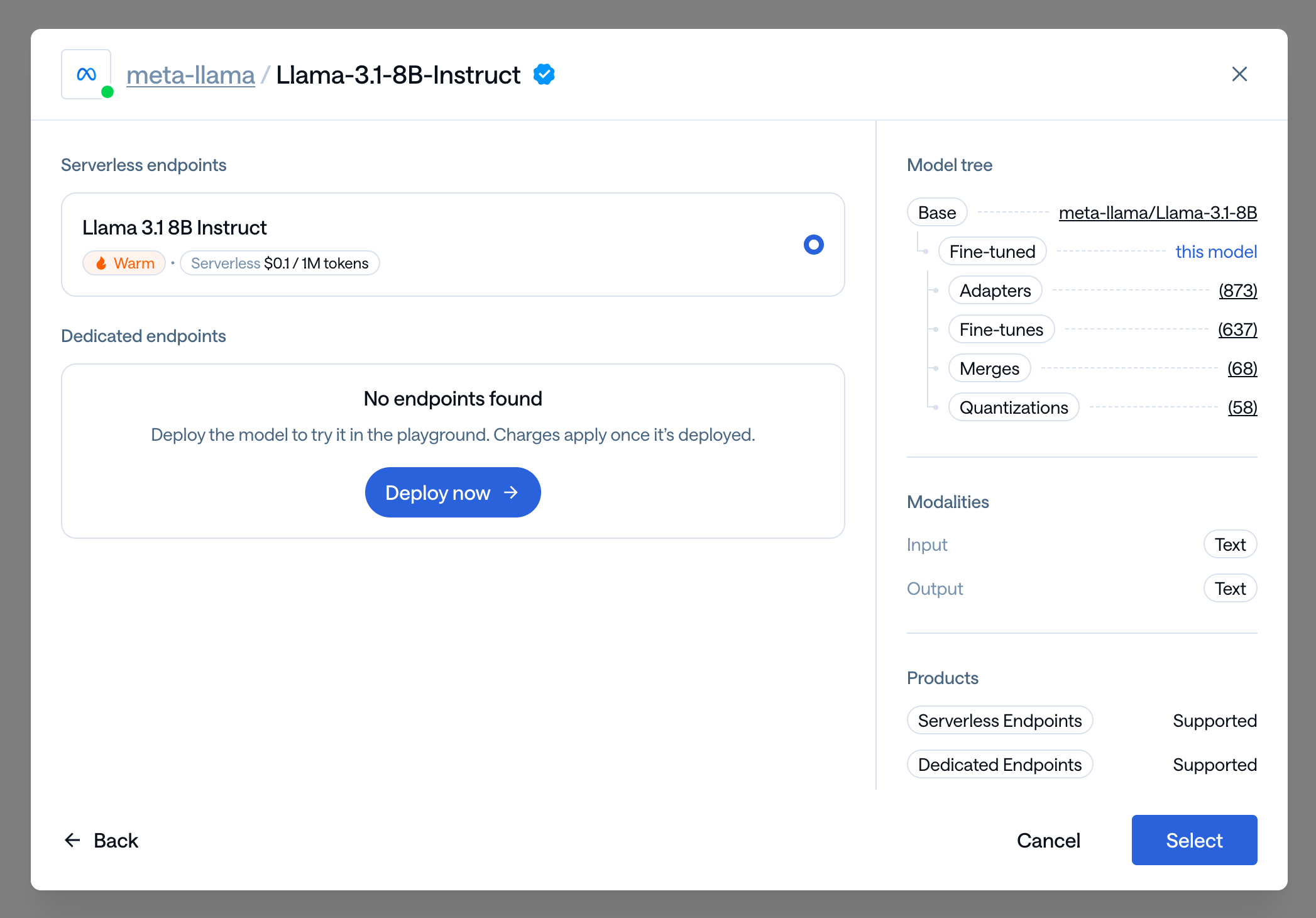The width and height of the screenshot is (1316, 918).
Task: Open the Fine-tunes list via the 637 link
Action: click(1237, 329)
